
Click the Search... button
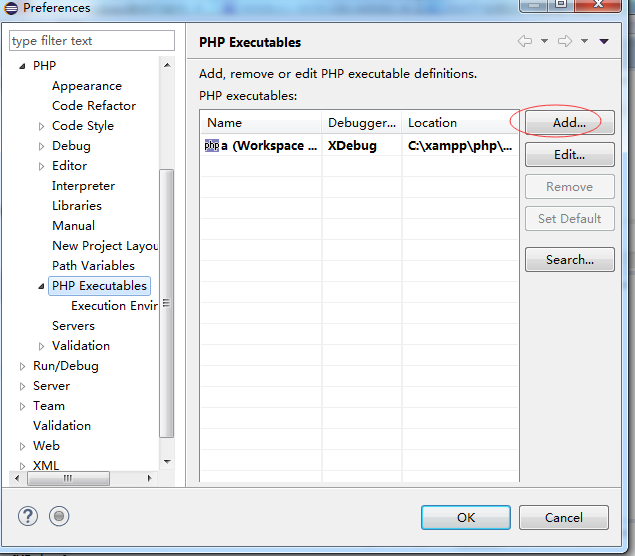pyautogui.click(x=569, y=260)
